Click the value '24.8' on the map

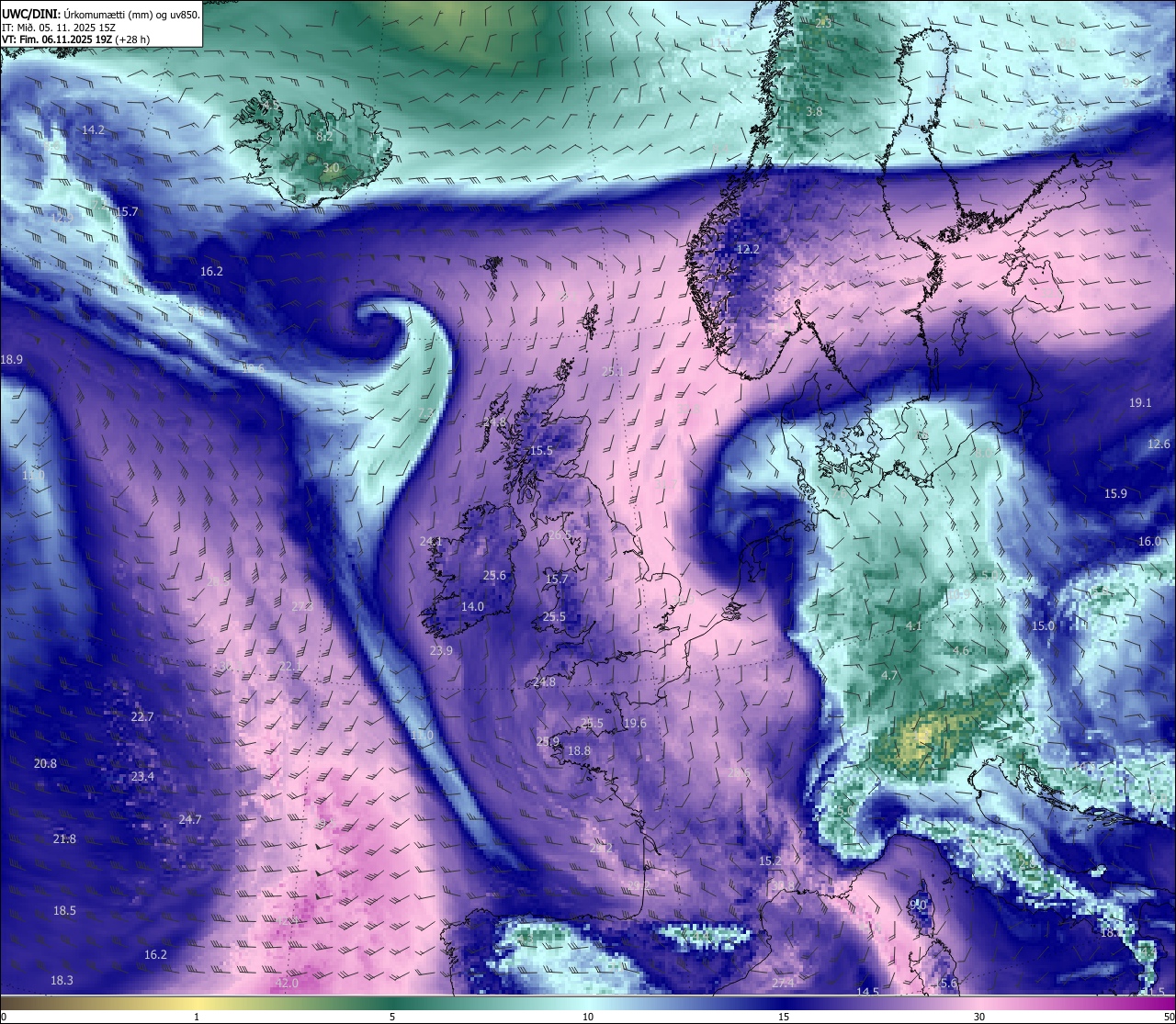(544, 681)
